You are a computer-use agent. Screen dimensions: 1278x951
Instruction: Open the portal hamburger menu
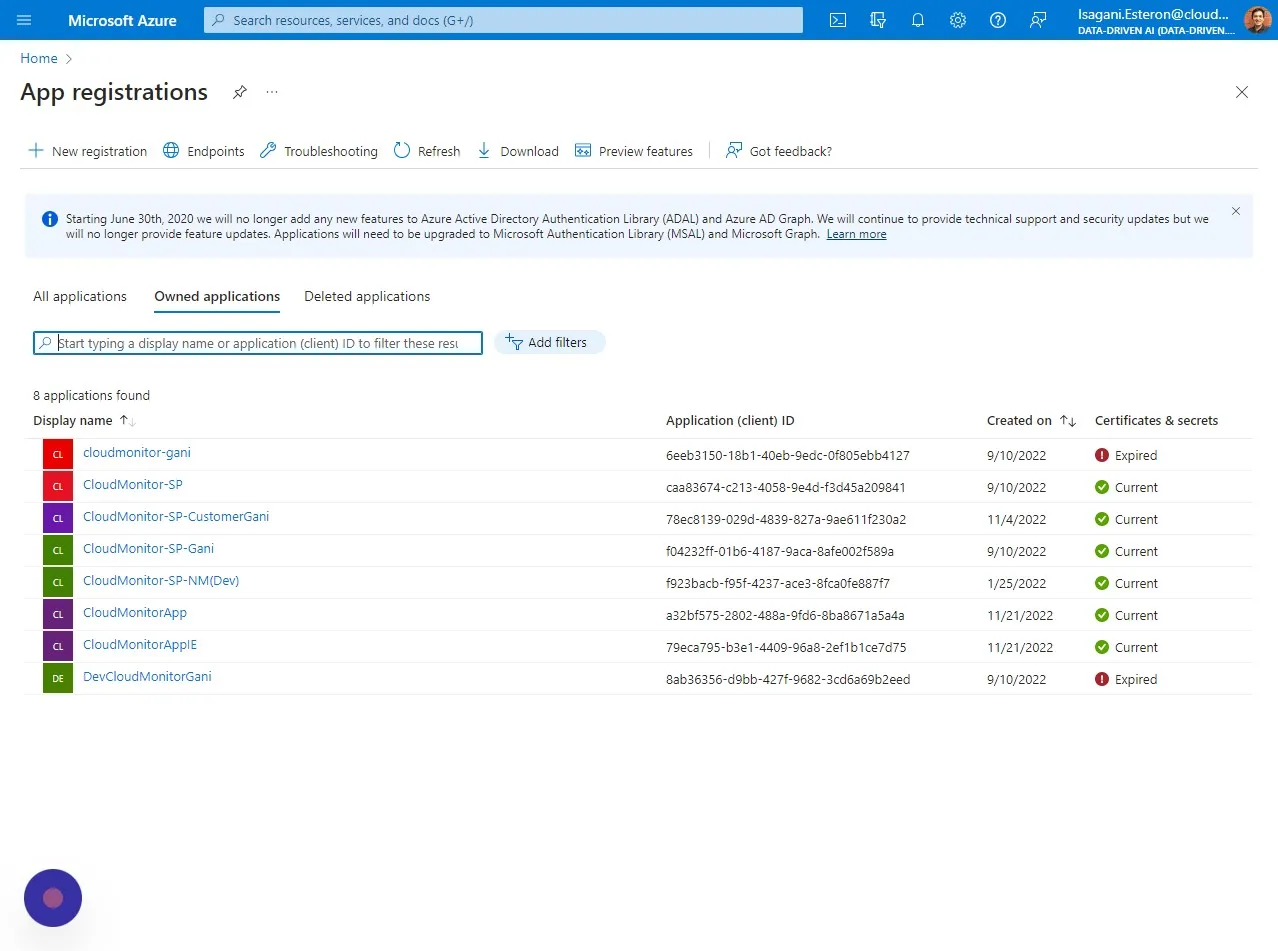pyautogui.click(x=24, y=20)
